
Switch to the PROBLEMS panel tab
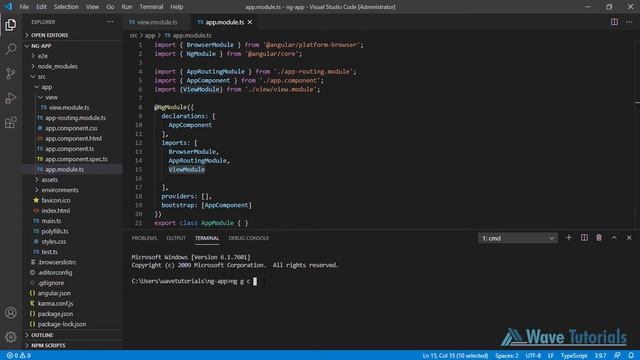coord(144,238)
